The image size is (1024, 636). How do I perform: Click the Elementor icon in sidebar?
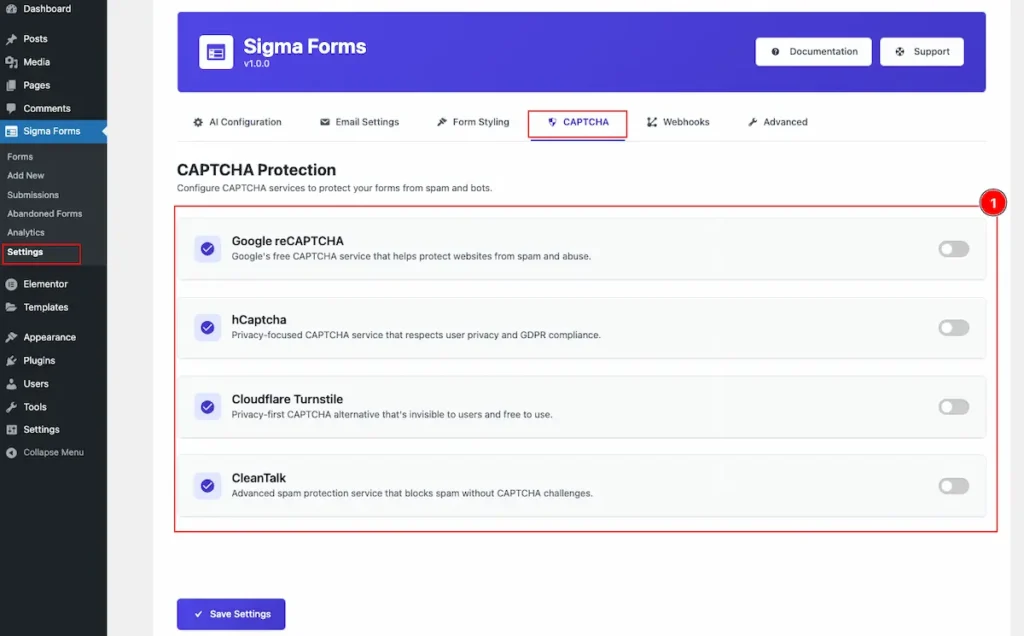coord(11,284)
